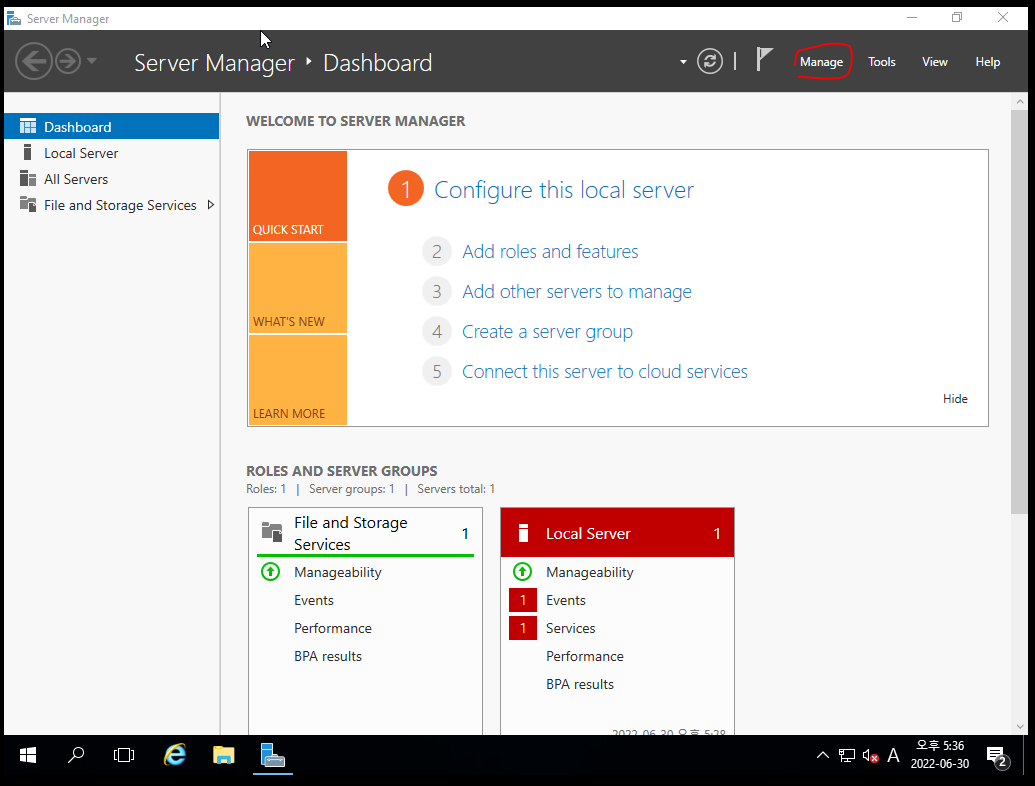Click the File and Storage Services tile icon
The height and width of the screenshot is (786, 1035).
tap(272, 531)
